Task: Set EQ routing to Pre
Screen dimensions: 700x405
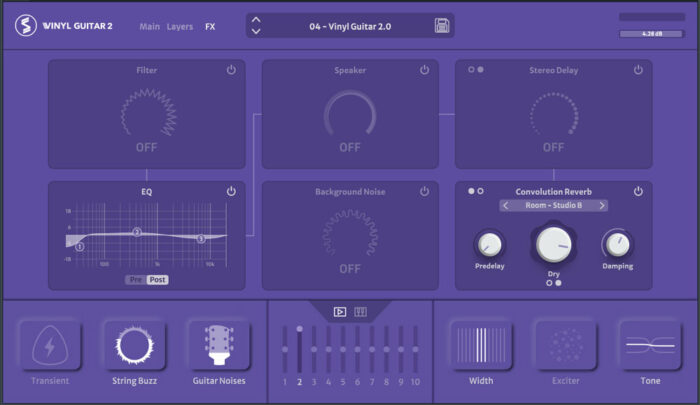Action: click(x=135, y=280)
